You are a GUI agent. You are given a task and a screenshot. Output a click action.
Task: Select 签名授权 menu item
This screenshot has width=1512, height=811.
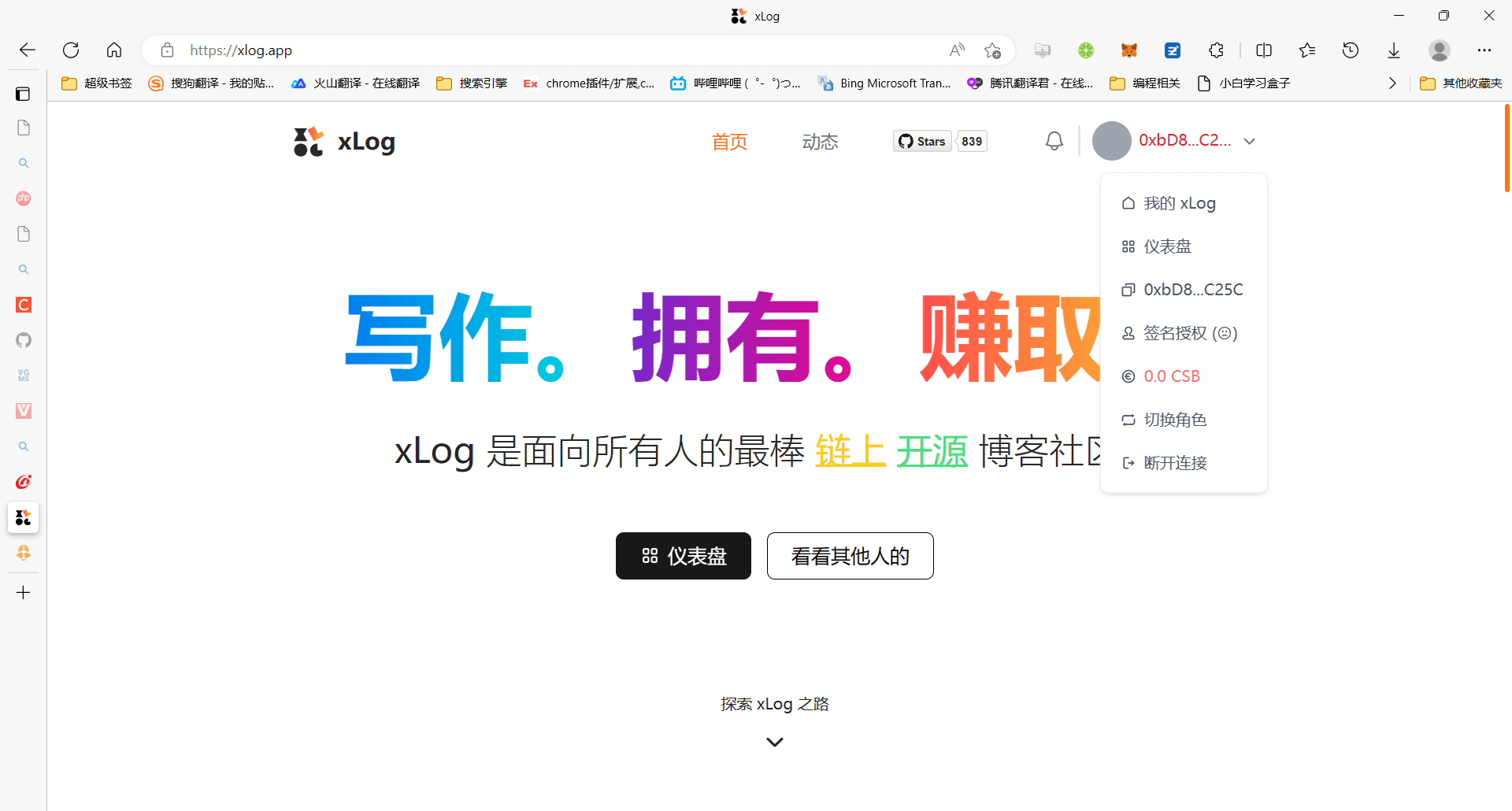(1184, 333)
